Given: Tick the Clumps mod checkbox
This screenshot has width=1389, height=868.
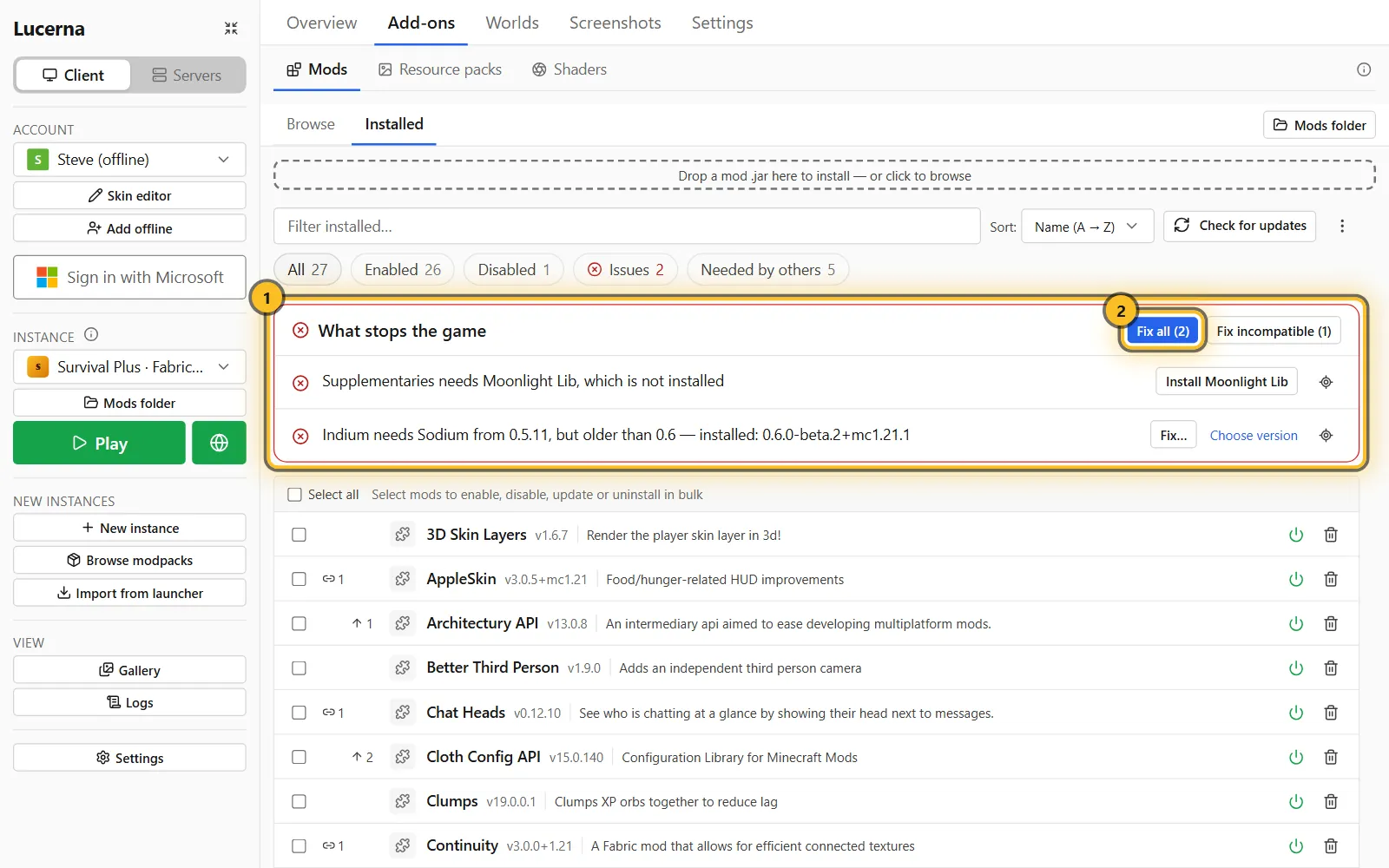Looking at the screenshot, I should pos(299,801).
